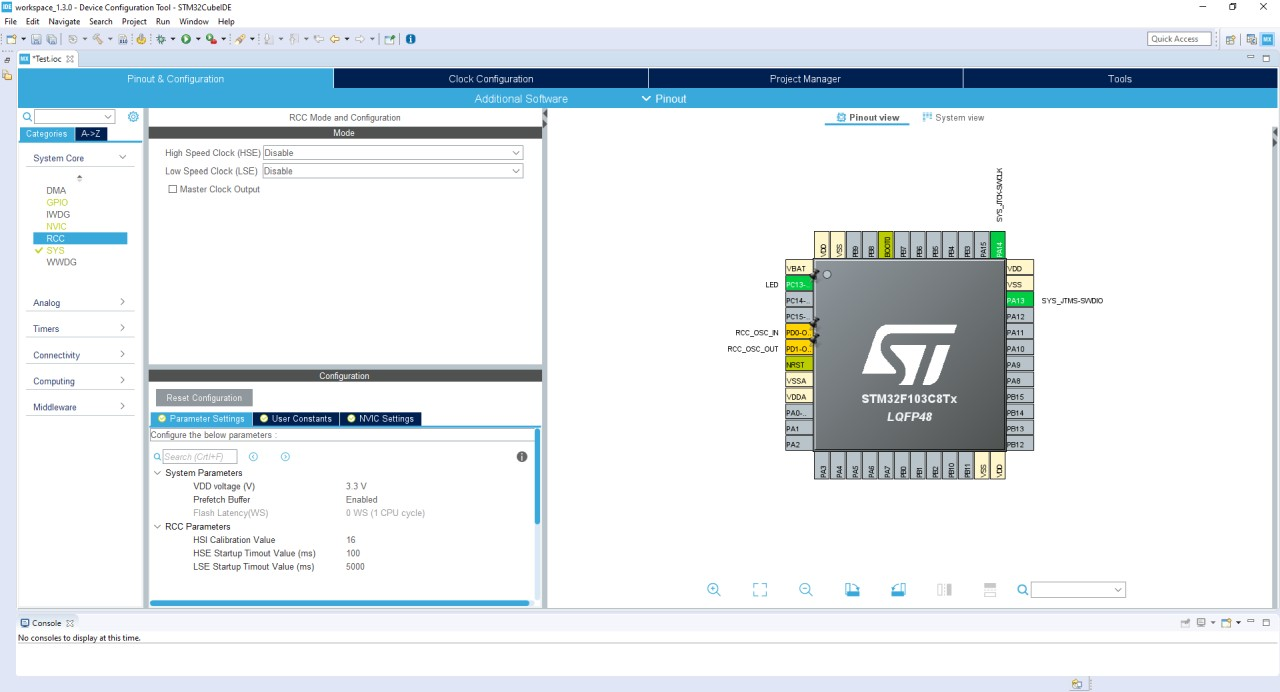Open the High Speed Clock (HSE) dropdown

[x=516, y=152]
